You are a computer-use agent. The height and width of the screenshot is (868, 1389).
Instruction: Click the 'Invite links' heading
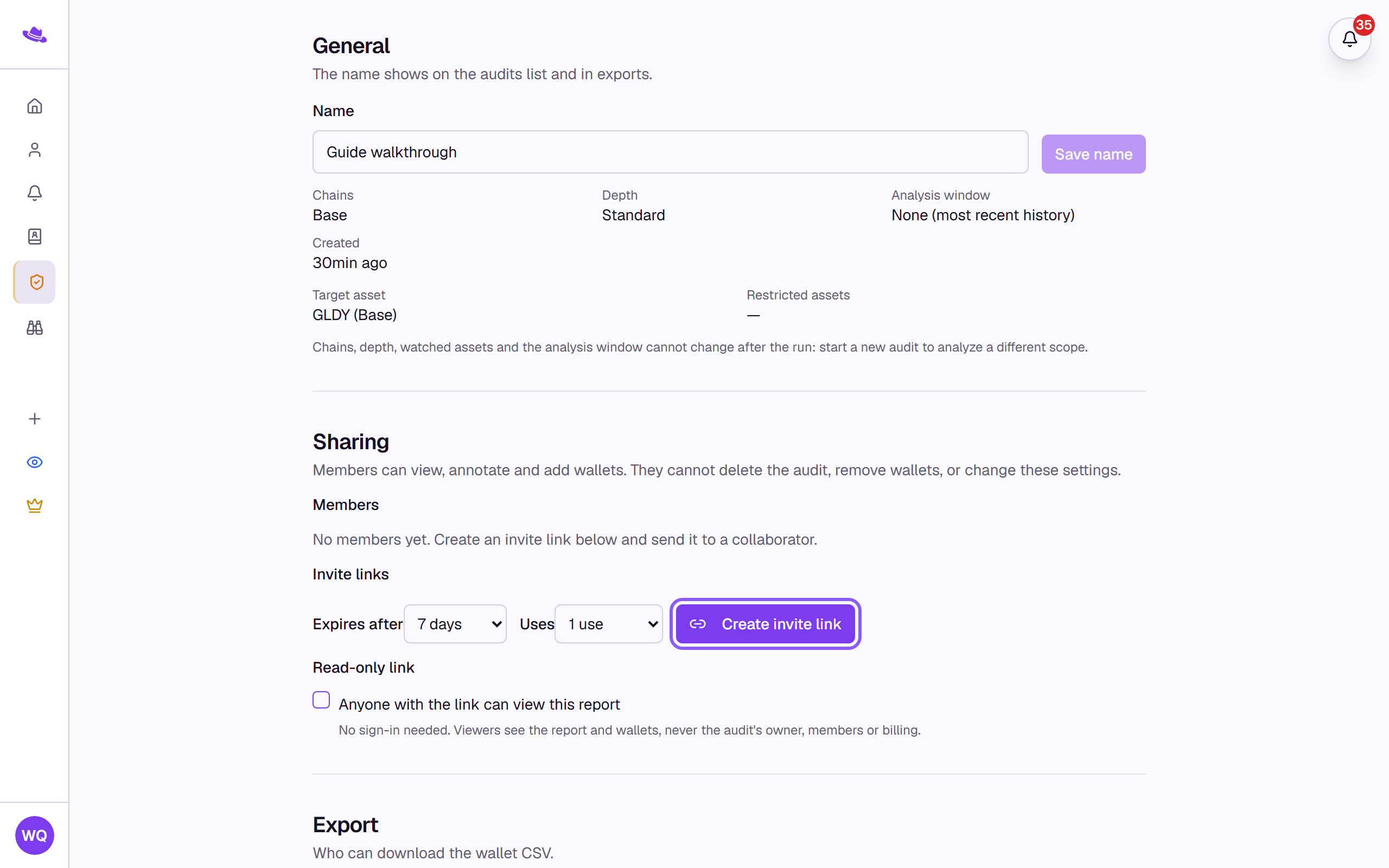(351, 574)
